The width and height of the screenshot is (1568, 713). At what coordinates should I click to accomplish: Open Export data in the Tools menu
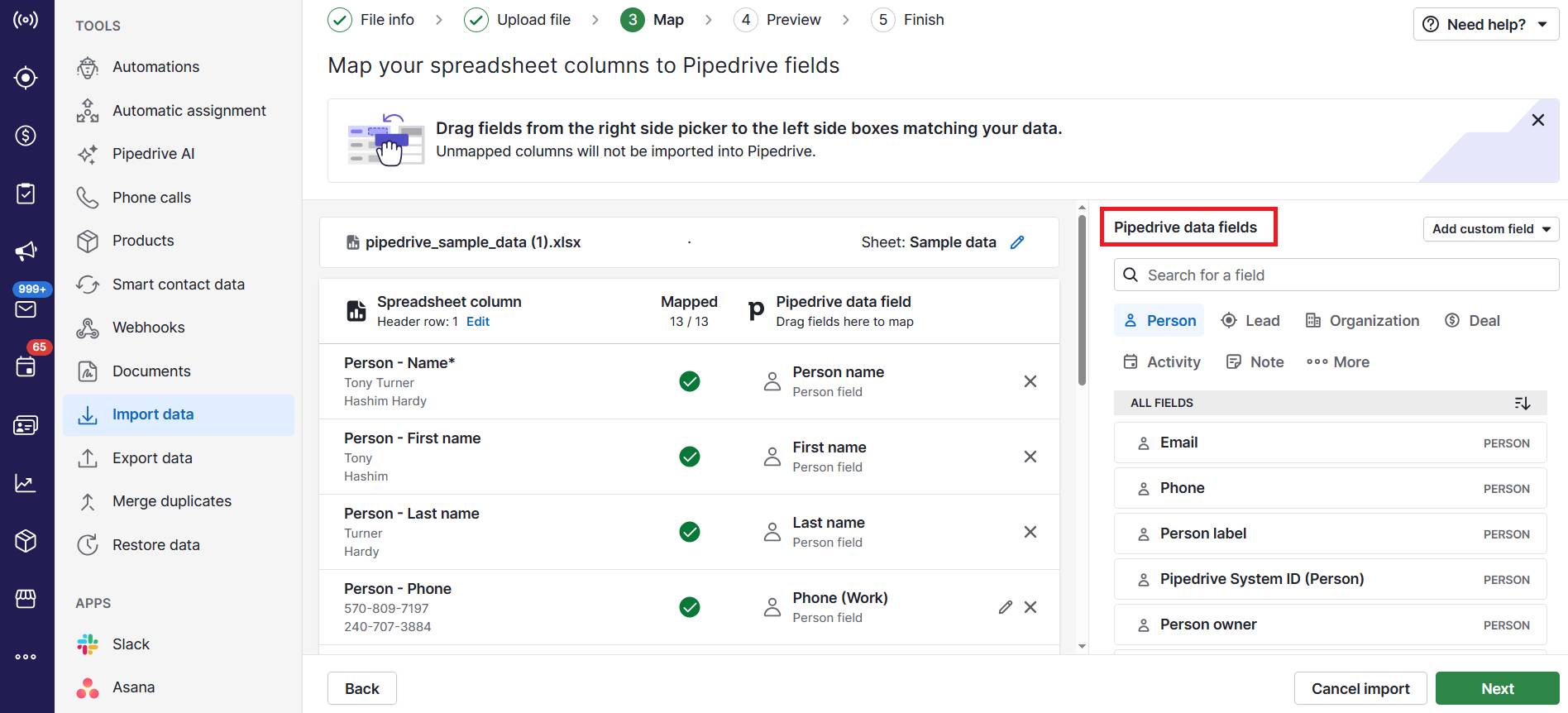click(179, 458)
